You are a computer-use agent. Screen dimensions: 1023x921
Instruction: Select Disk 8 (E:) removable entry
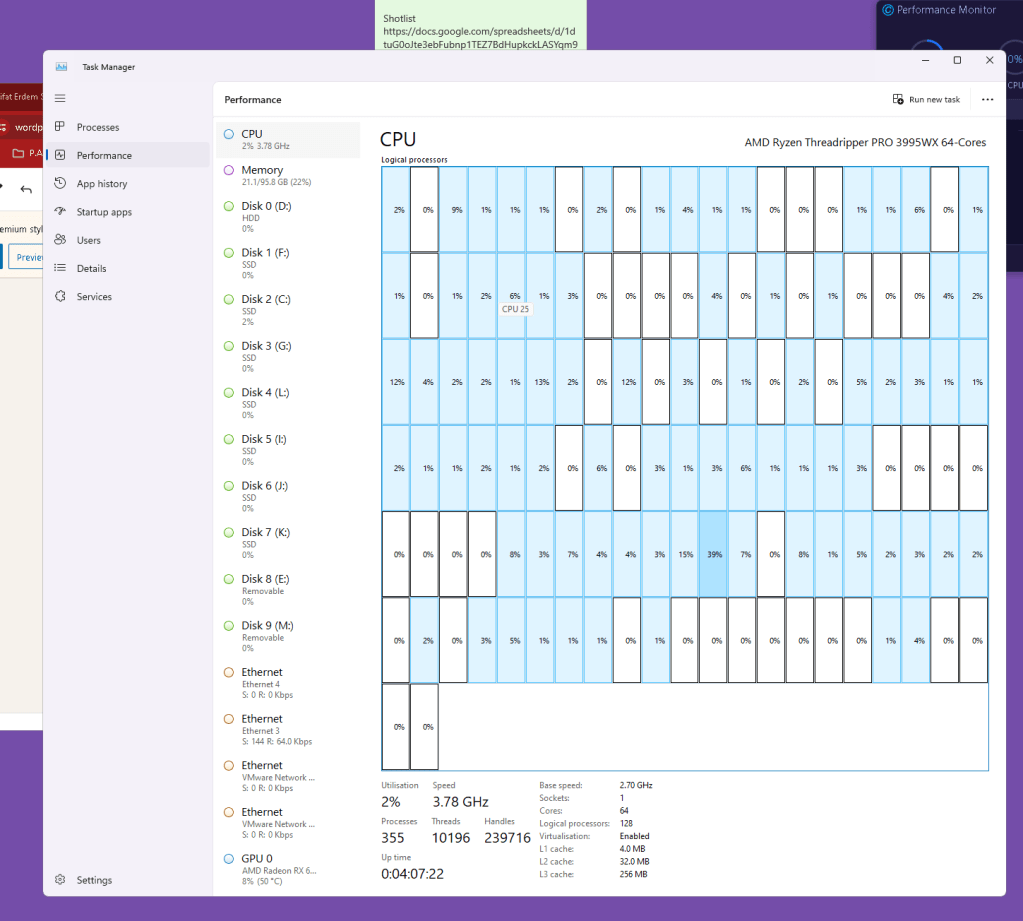tap(288, 590)
